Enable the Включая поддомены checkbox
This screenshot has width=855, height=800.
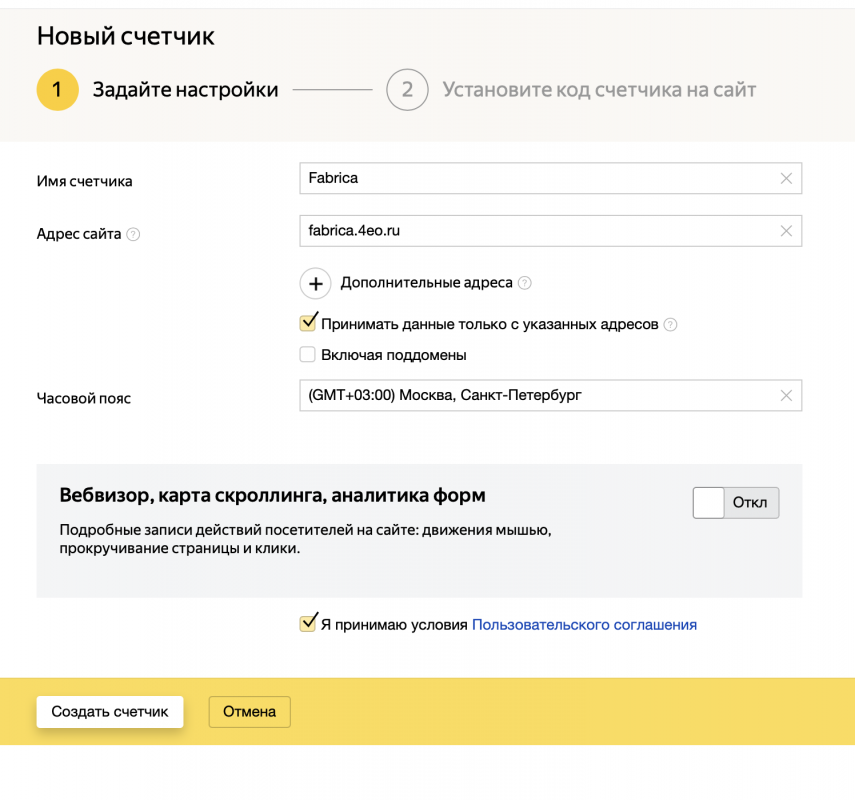pyautogui.click(x=308, y=355)
